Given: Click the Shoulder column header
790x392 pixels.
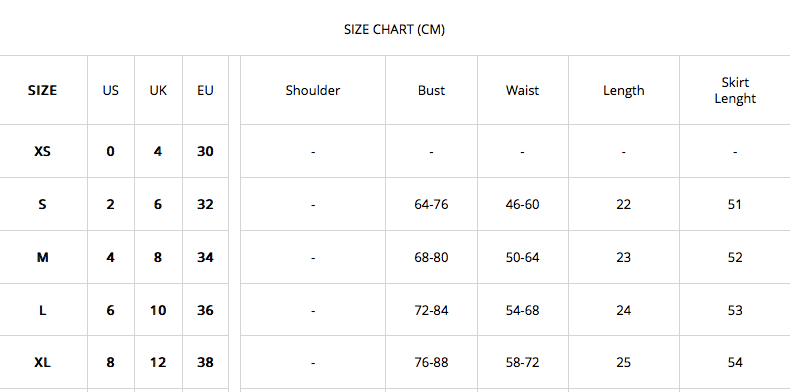Looking at the screenshot, I should coord(313,91).
